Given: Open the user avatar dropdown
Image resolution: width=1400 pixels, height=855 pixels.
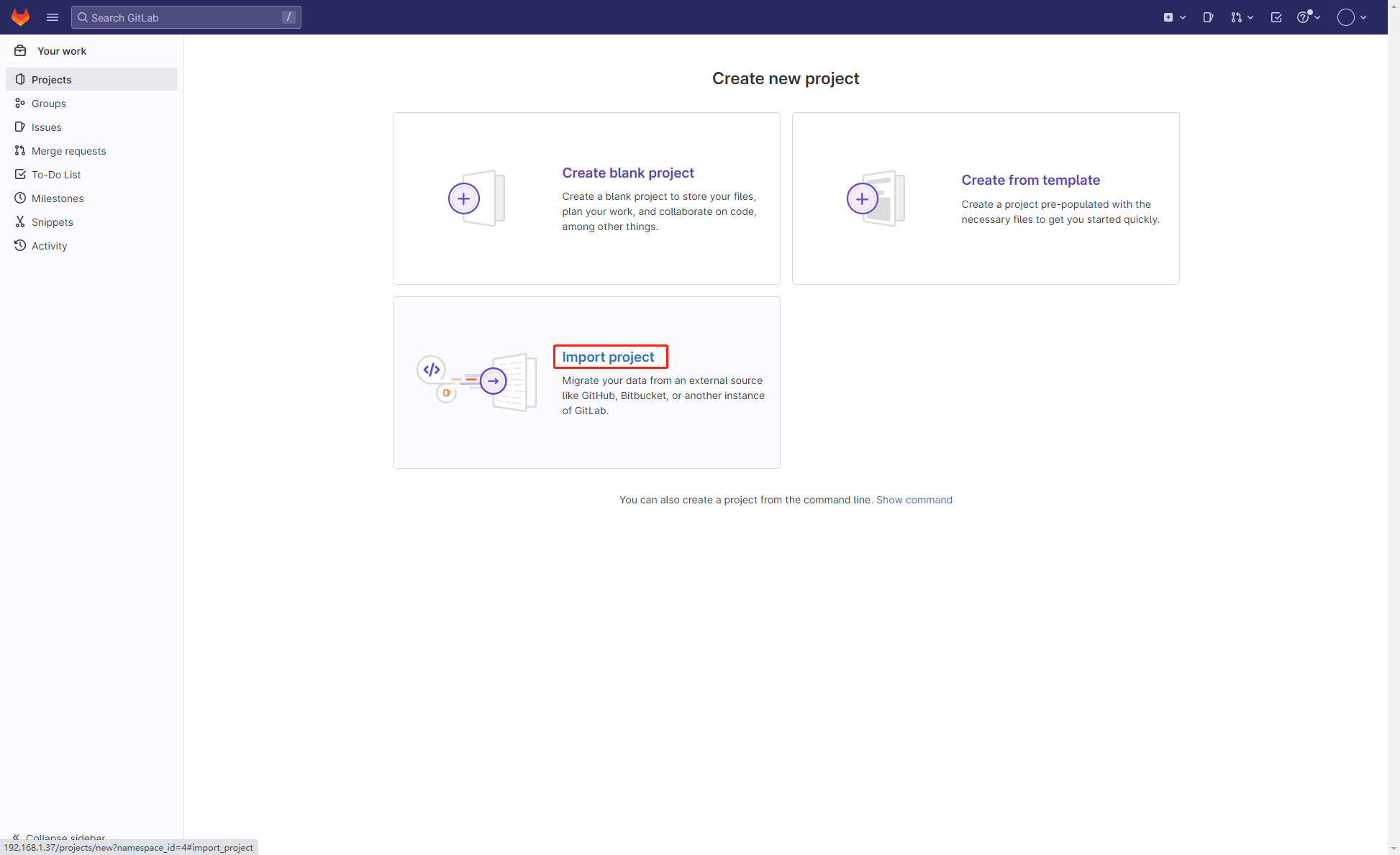Looking at the screenshot, I should click(1352, 17).
